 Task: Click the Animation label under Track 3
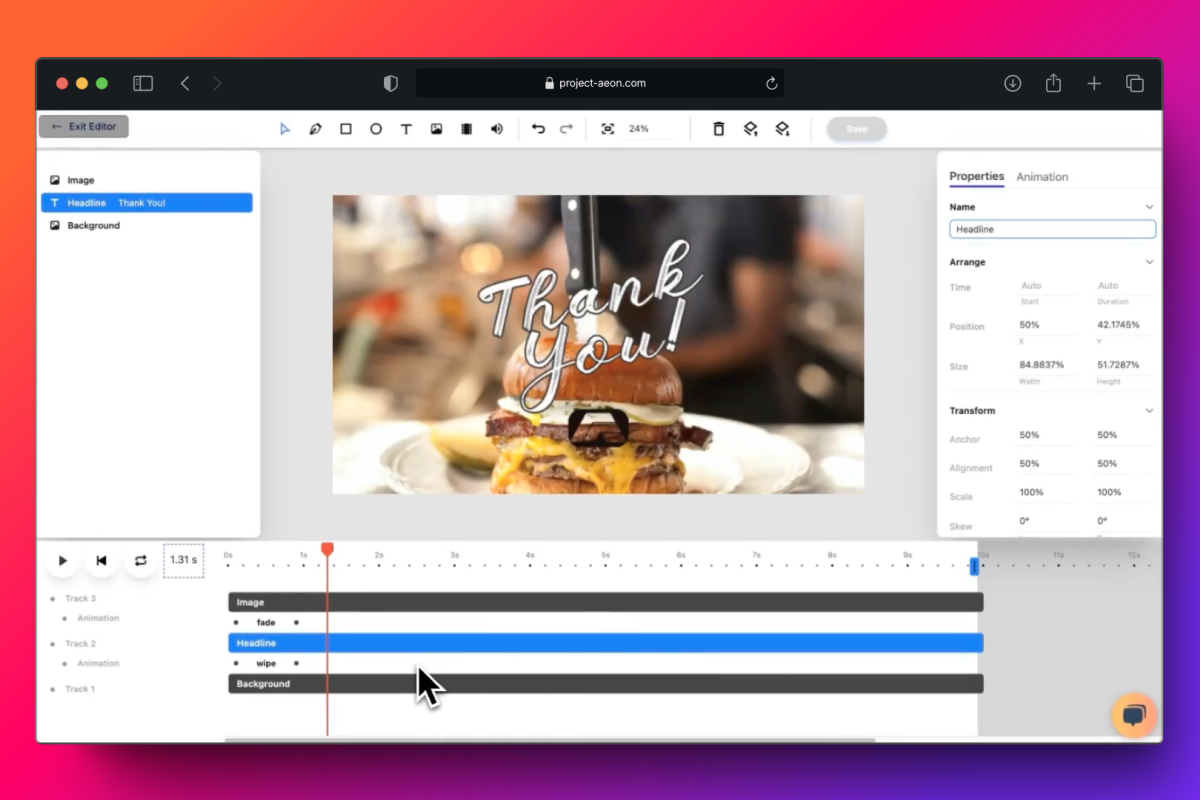(x=98, y=619)
